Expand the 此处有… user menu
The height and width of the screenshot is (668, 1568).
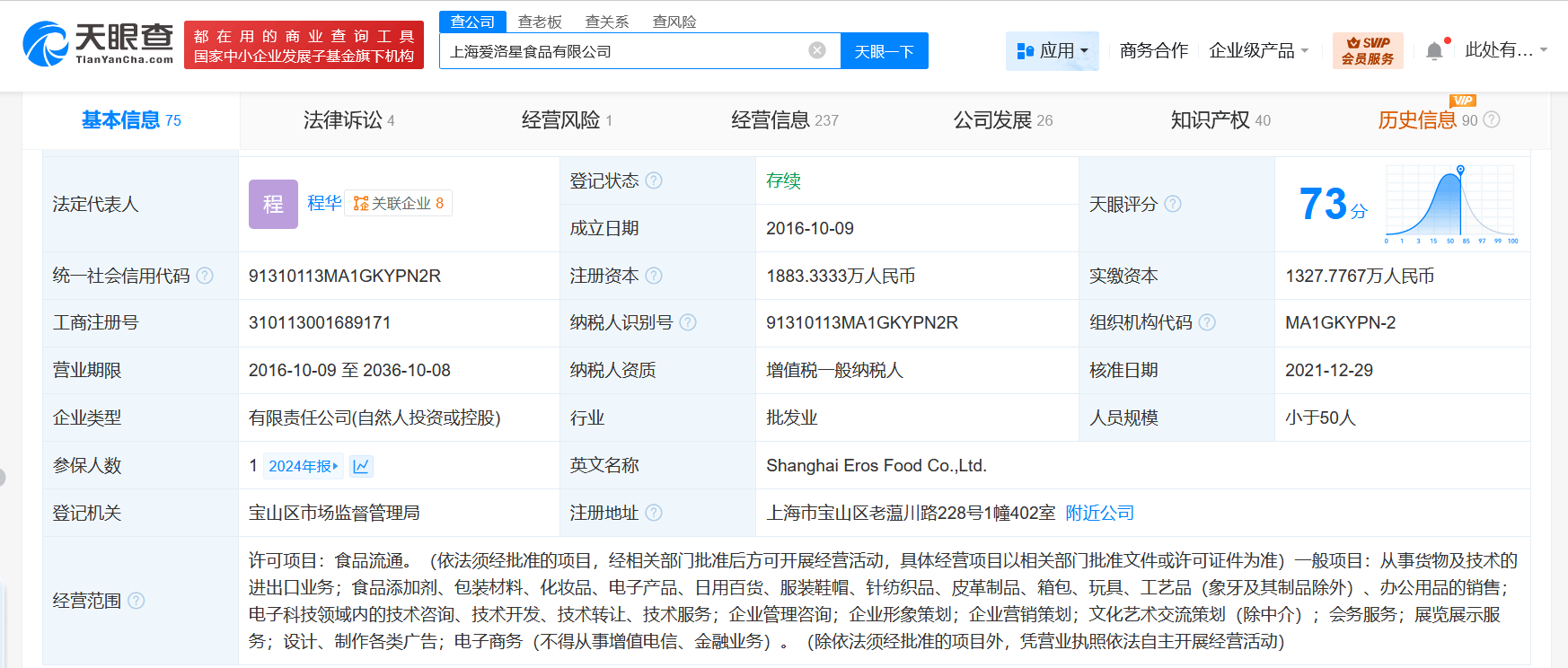coord(1506,50)
